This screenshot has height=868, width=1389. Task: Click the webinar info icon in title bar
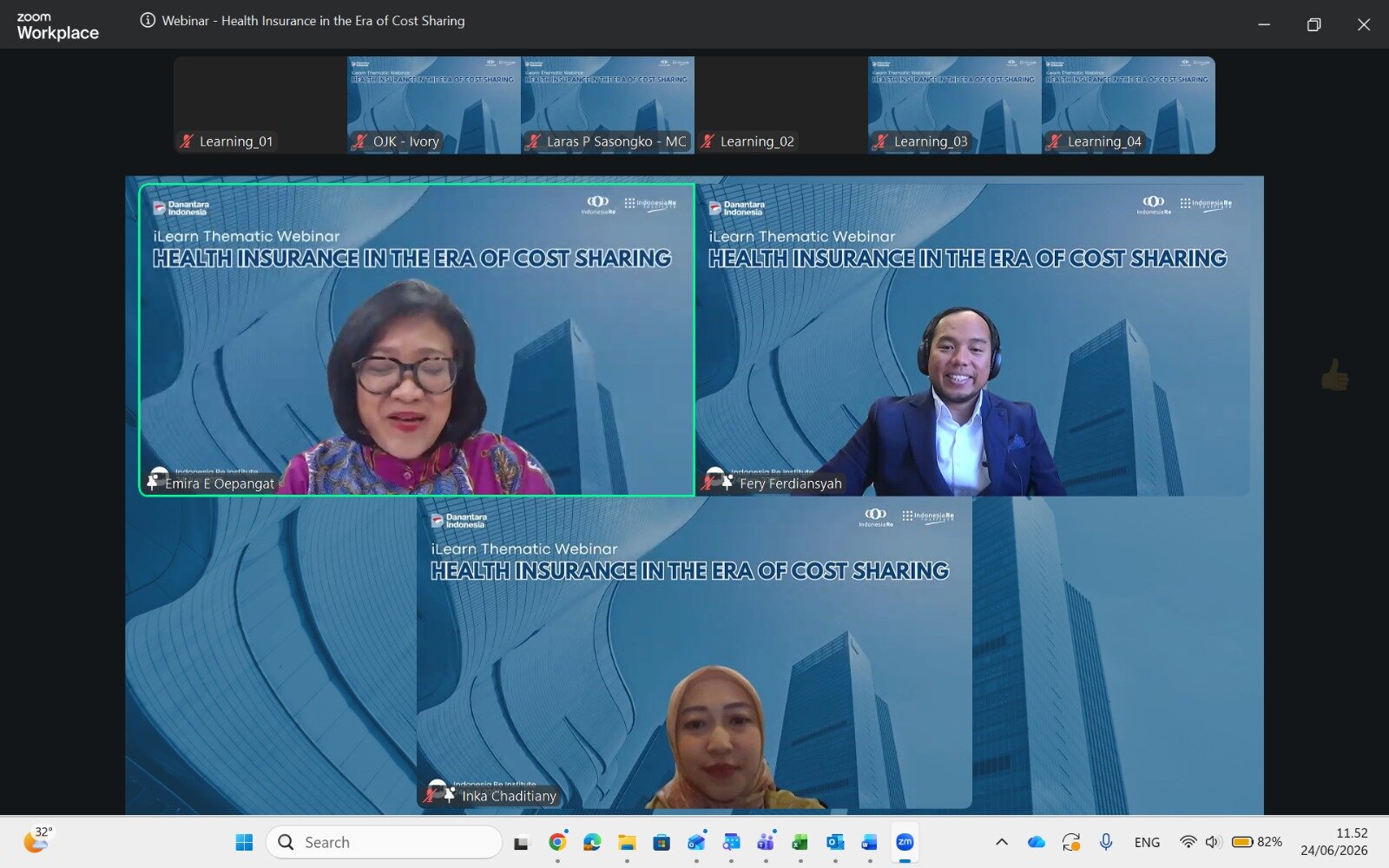click(148, 20)
